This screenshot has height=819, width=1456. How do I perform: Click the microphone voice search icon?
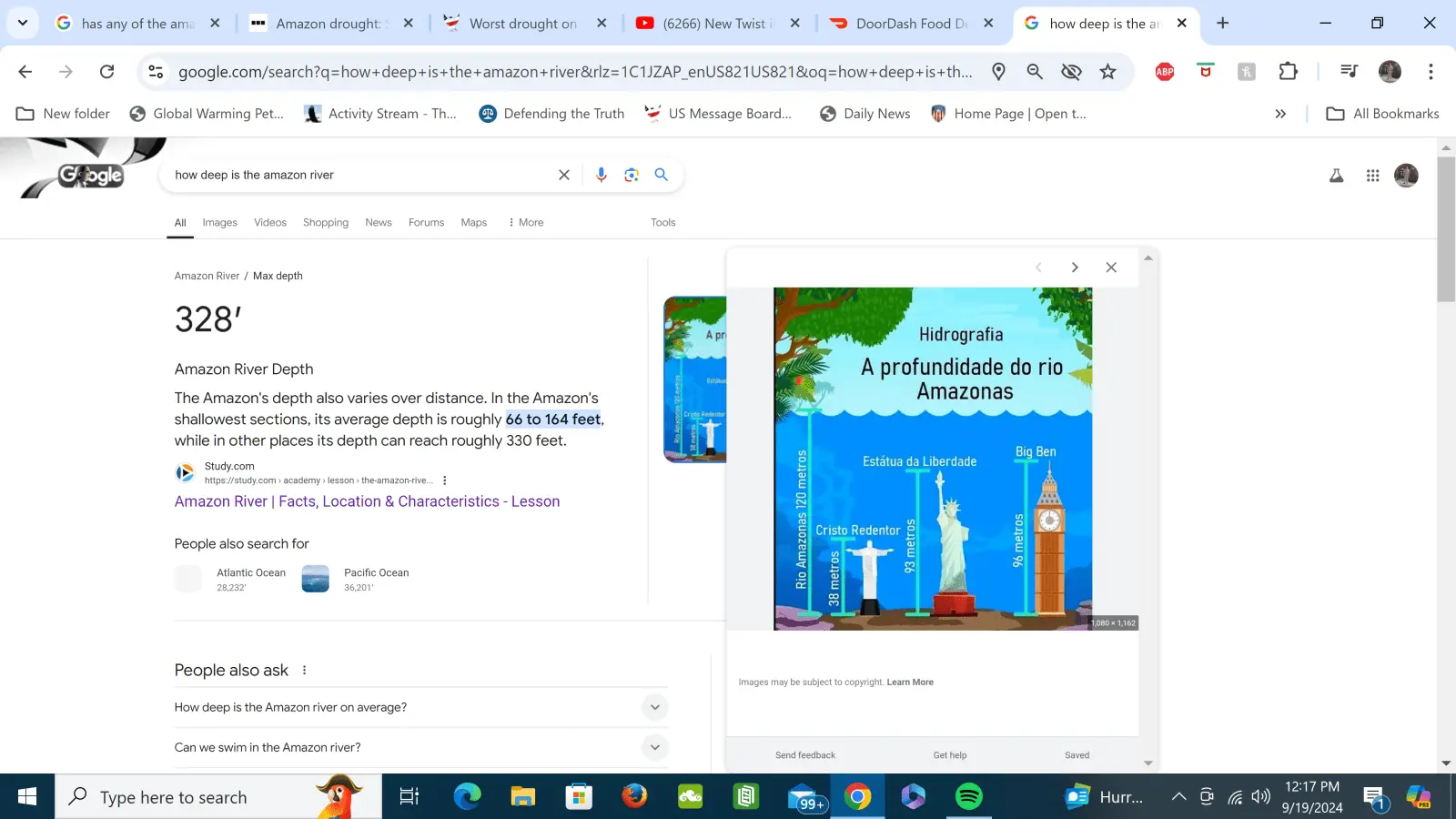click(x=601, y=175)
